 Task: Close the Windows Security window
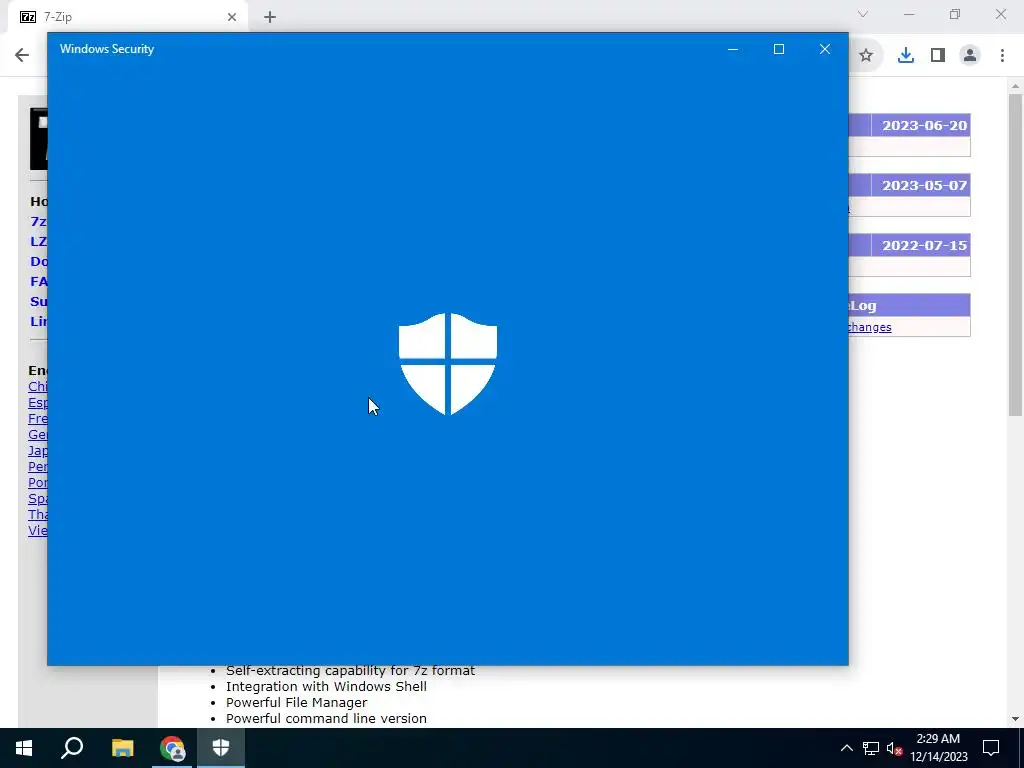click(x=825, y=49)
